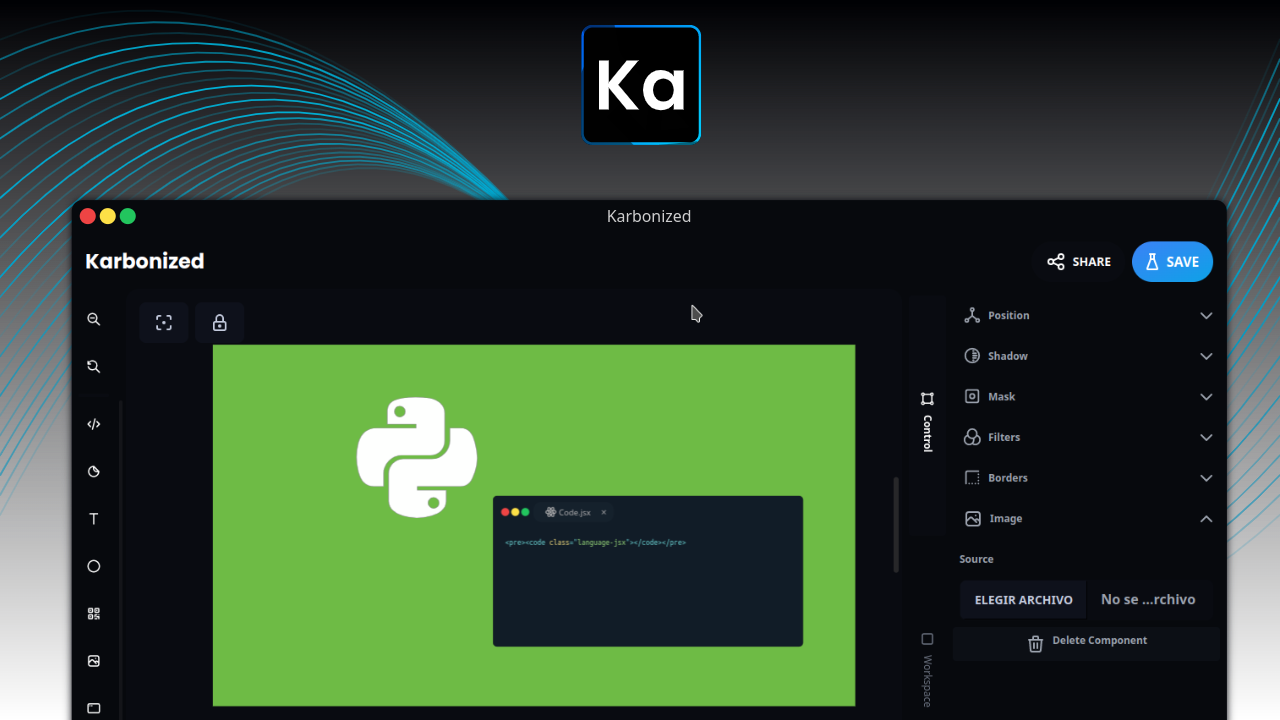This screenshot has width=1280, height=720.
Task: Expand the Filters section chevron
Action: pos(1206,437)
